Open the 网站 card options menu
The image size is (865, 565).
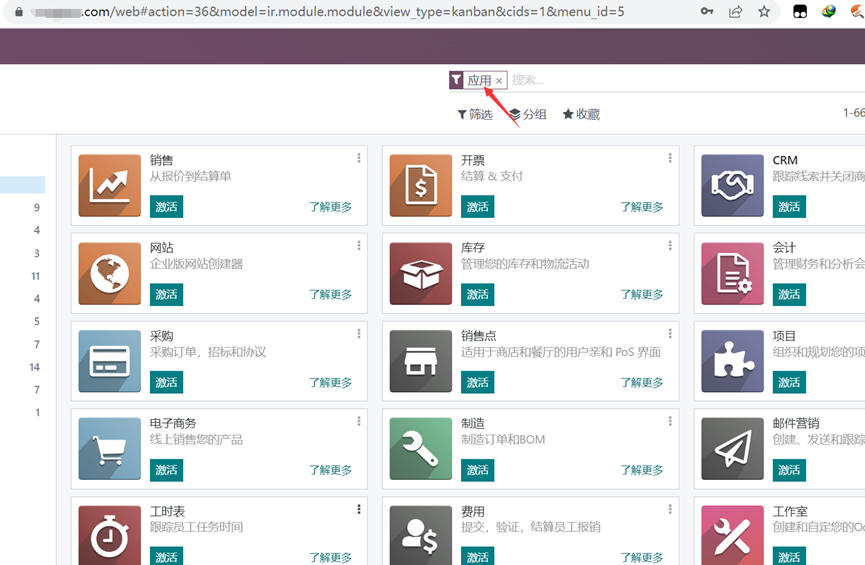(x=359, y=245)
